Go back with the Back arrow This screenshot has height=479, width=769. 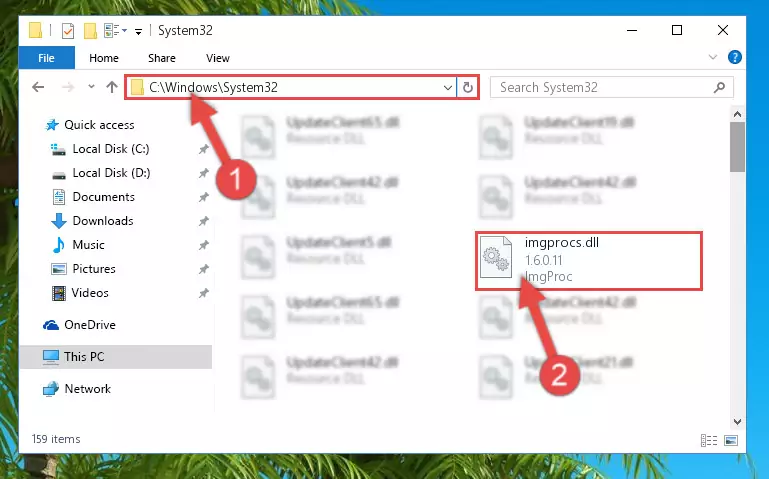tap(38, 87)
